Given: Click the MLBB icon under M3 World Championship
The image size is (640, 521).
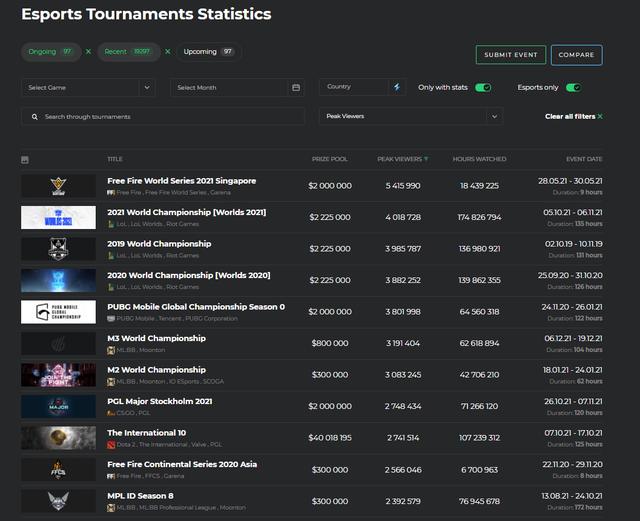Looking at the screenshot, I should tap(111, 350).
